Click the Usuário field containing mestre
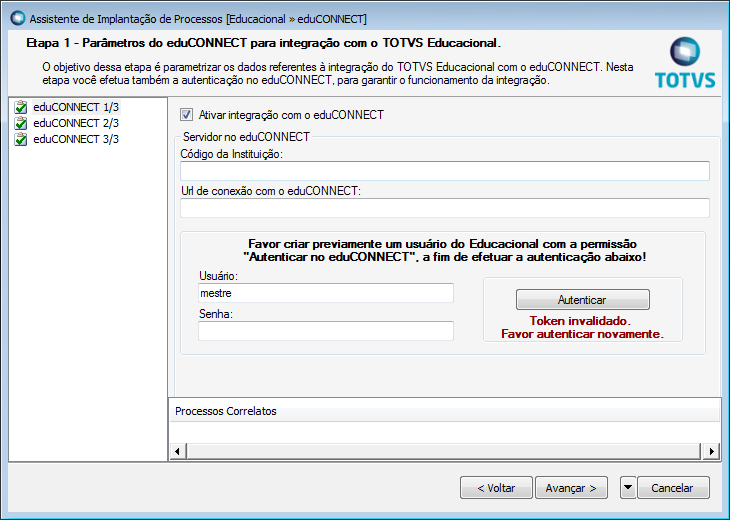The height and width of the screenshot is (520, 730). click(326, 293)
